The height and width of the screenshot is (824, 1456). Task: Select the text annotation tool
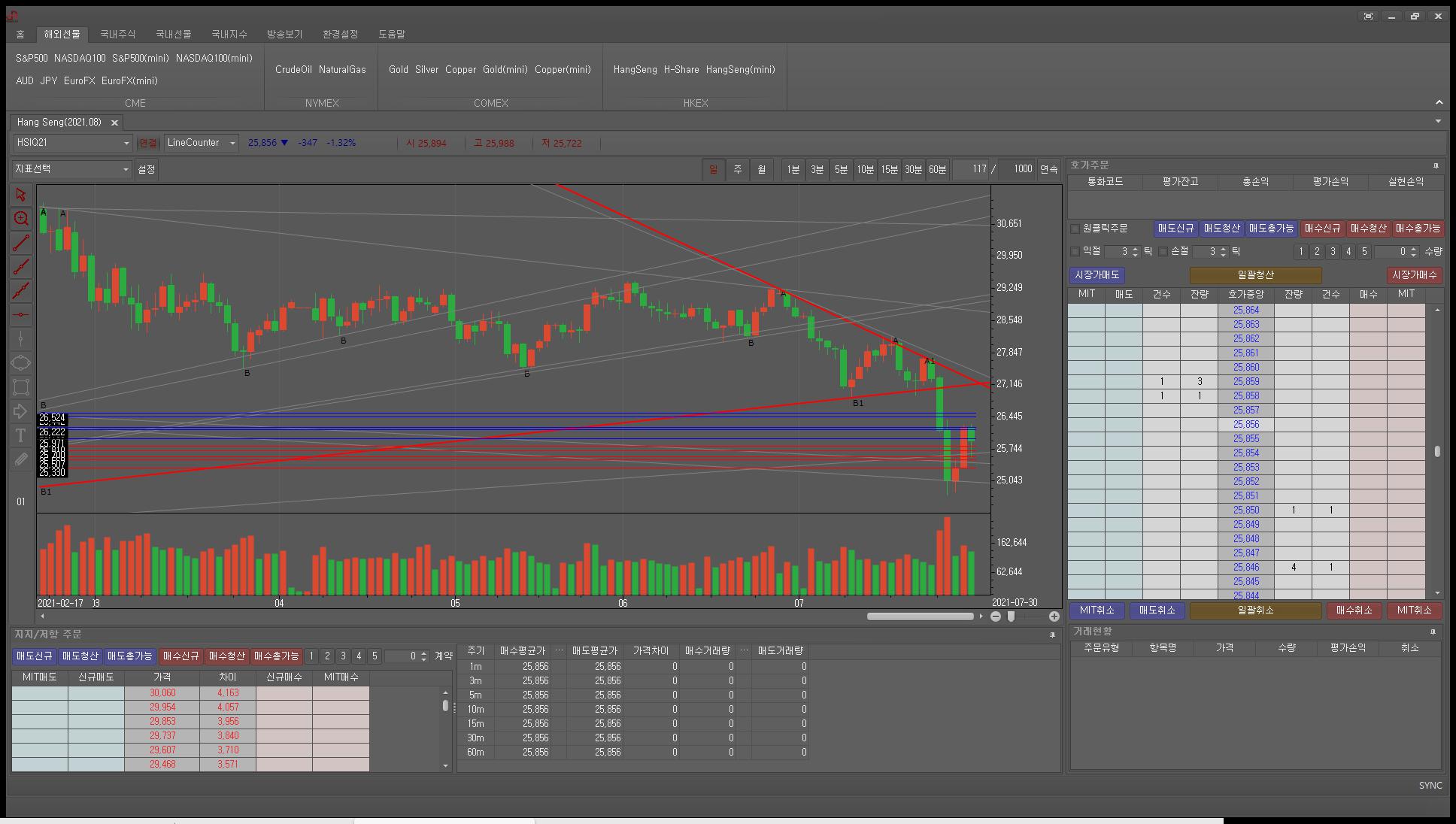(x=20, y=435)
